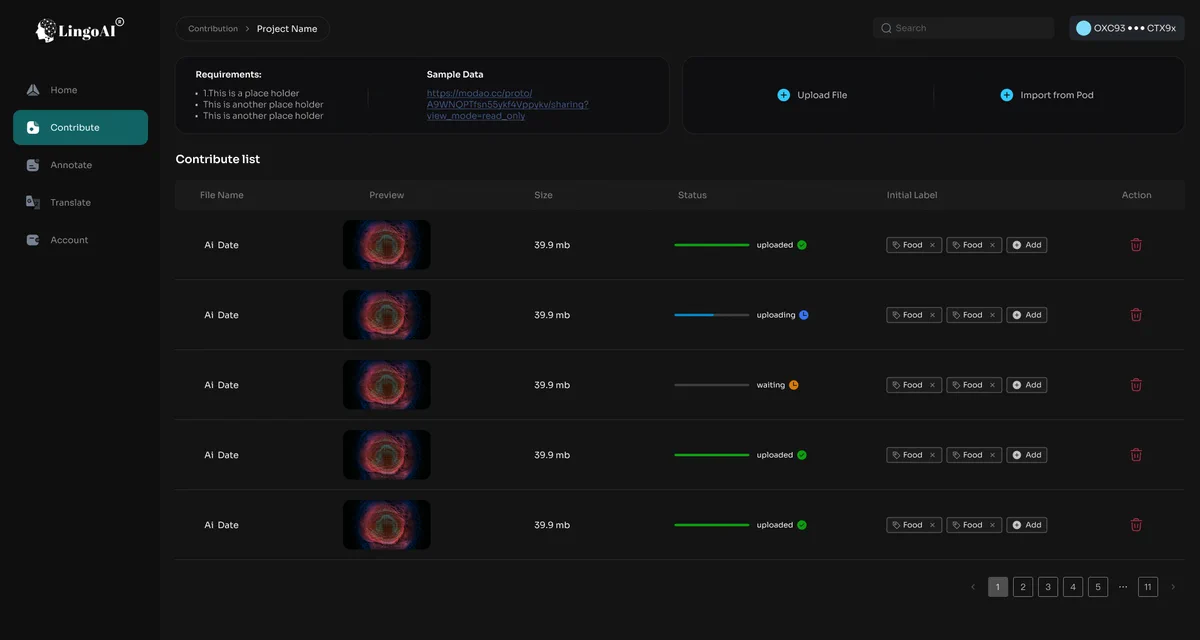Click the green check in the first row
This screenshot has width=1200, height=640.
802,245
